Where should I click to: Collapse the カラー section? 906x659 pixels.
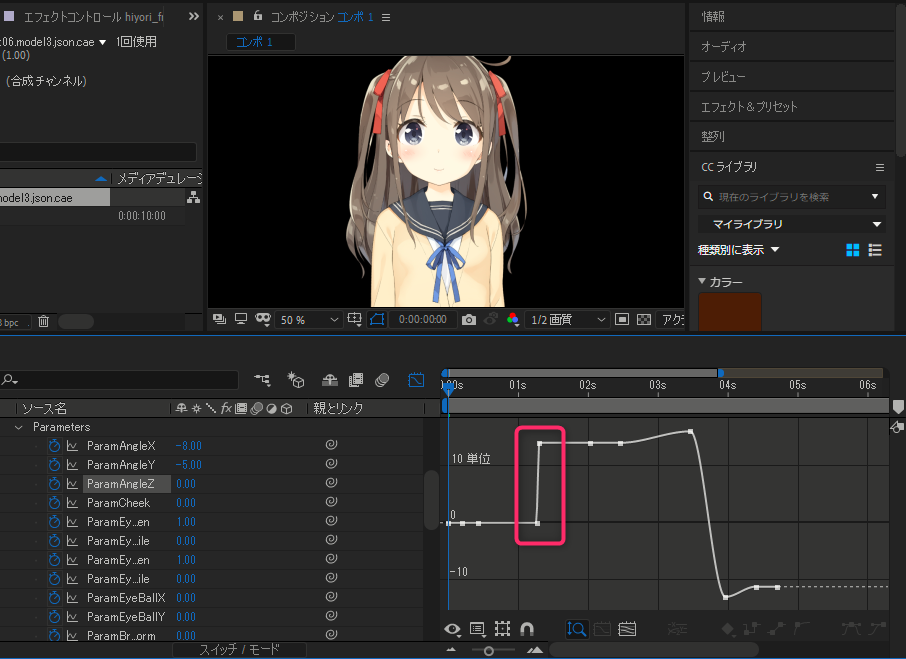pos(702,281)
